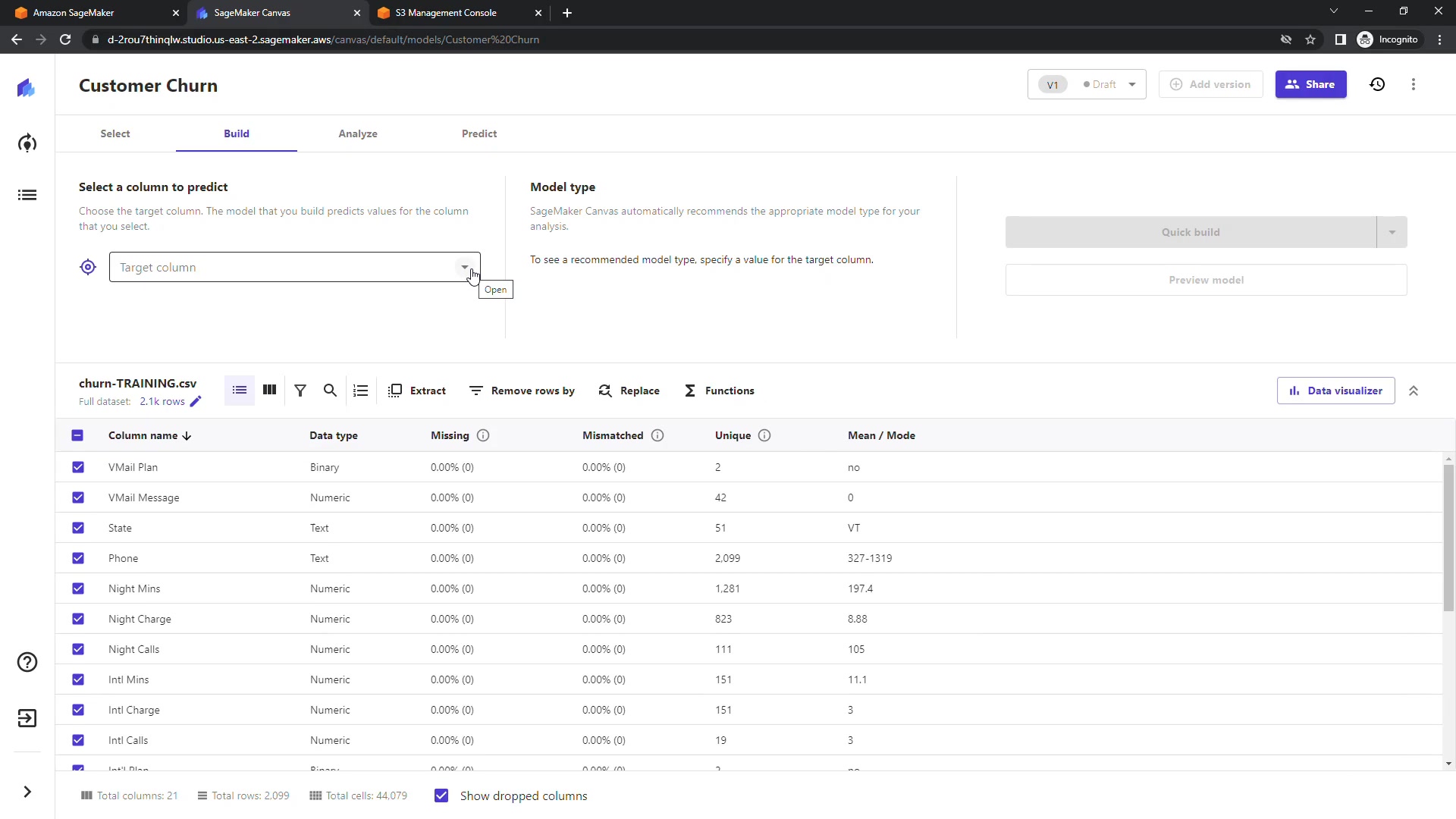
Task: Open the Target column dropdown
Action: click(464, 267)
